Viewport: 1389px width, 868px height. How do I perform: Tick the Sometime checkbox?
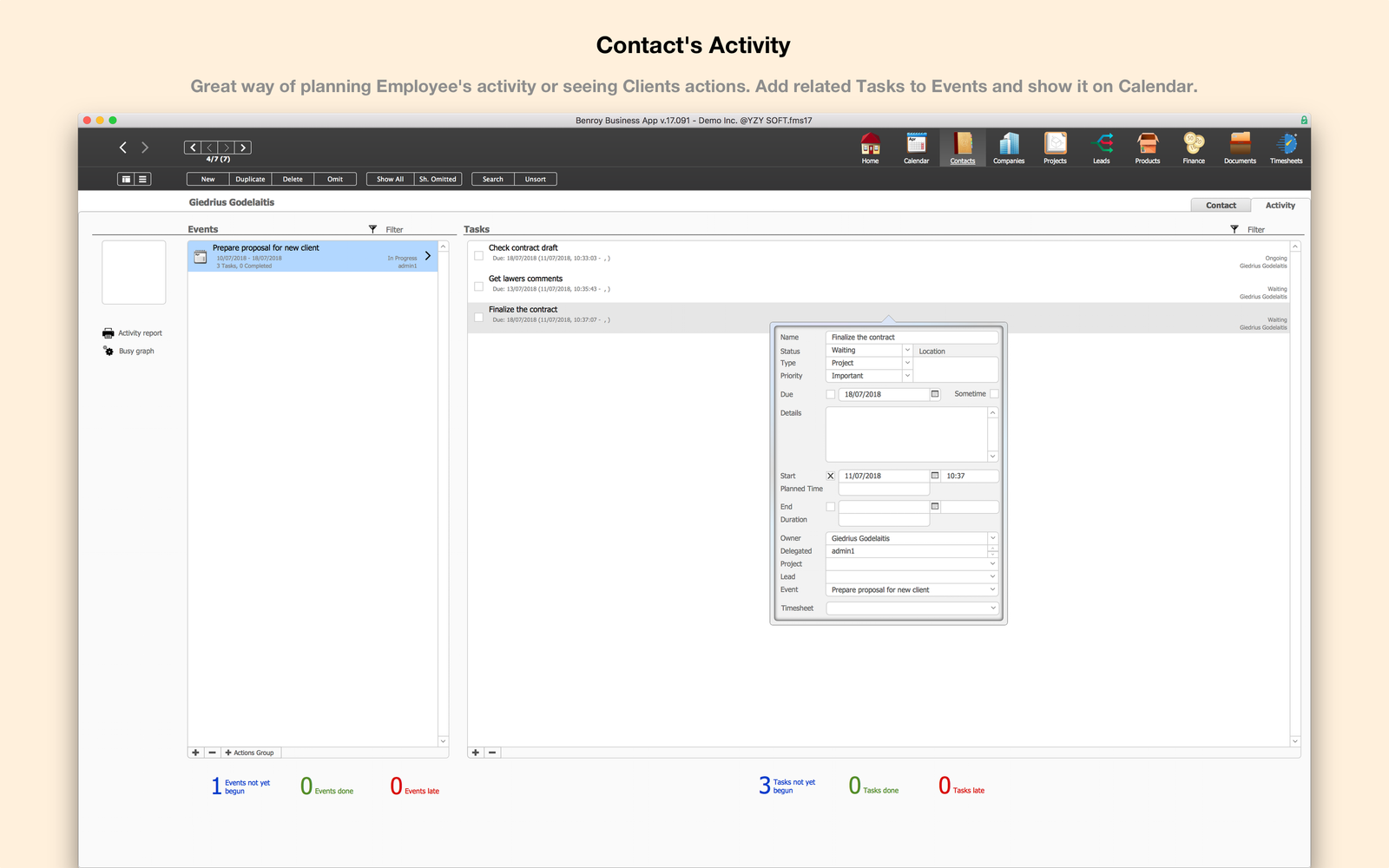point(994,394)
